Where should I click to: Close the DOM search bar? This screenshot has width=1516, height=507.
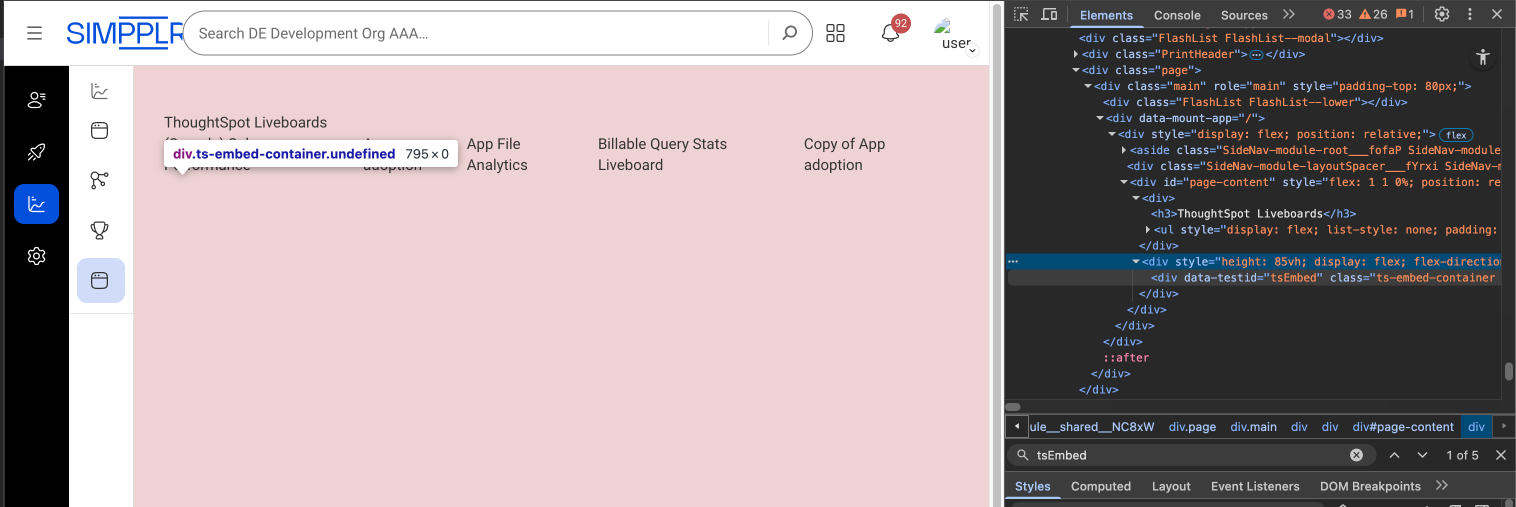(1500, 455)
